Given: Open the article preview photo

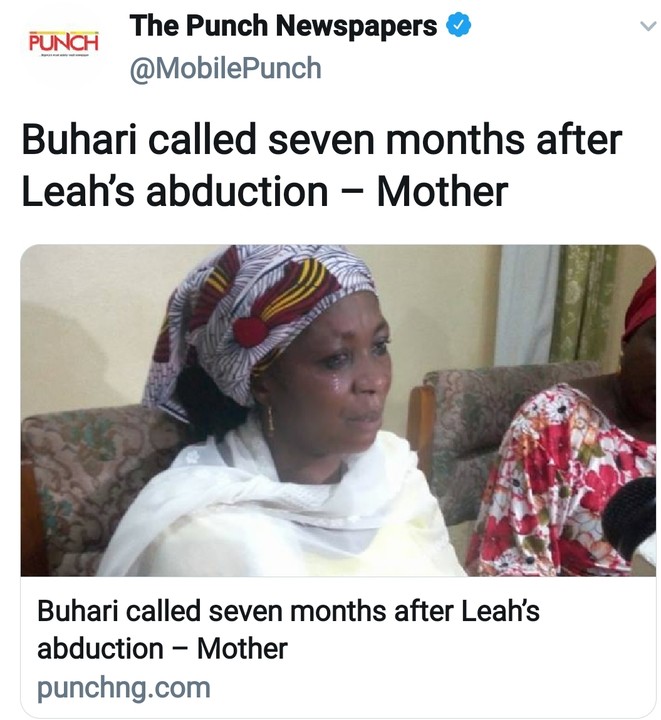Looking at the screenshot, I should [x=338, y=410].
